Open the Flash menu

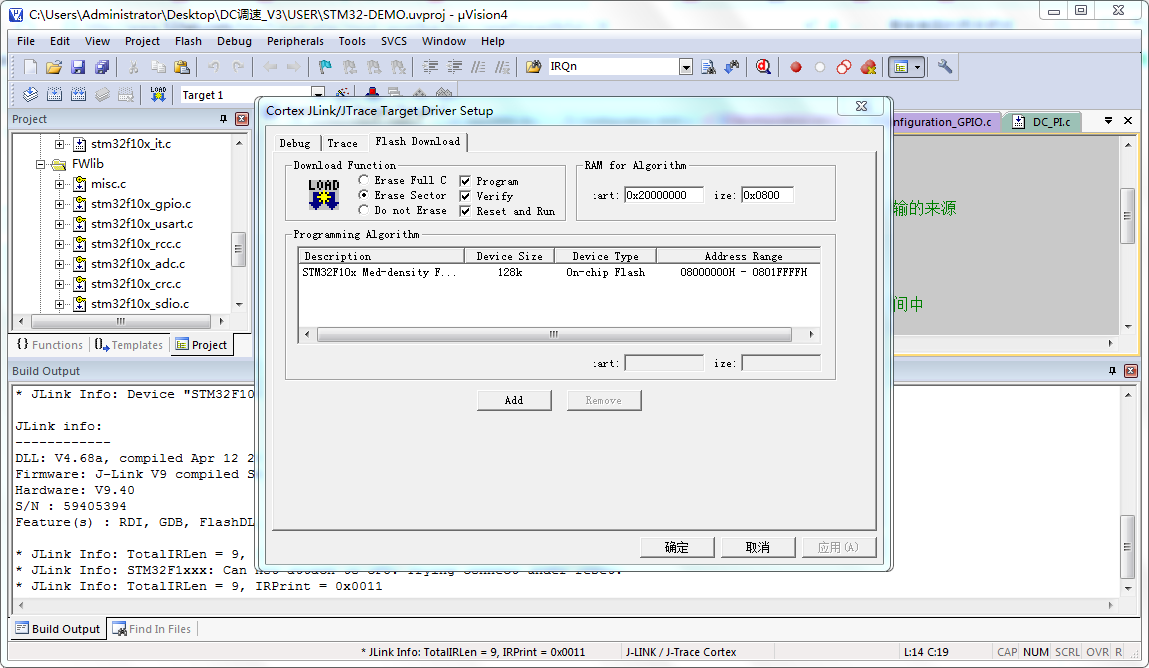(x=188, y=41)
